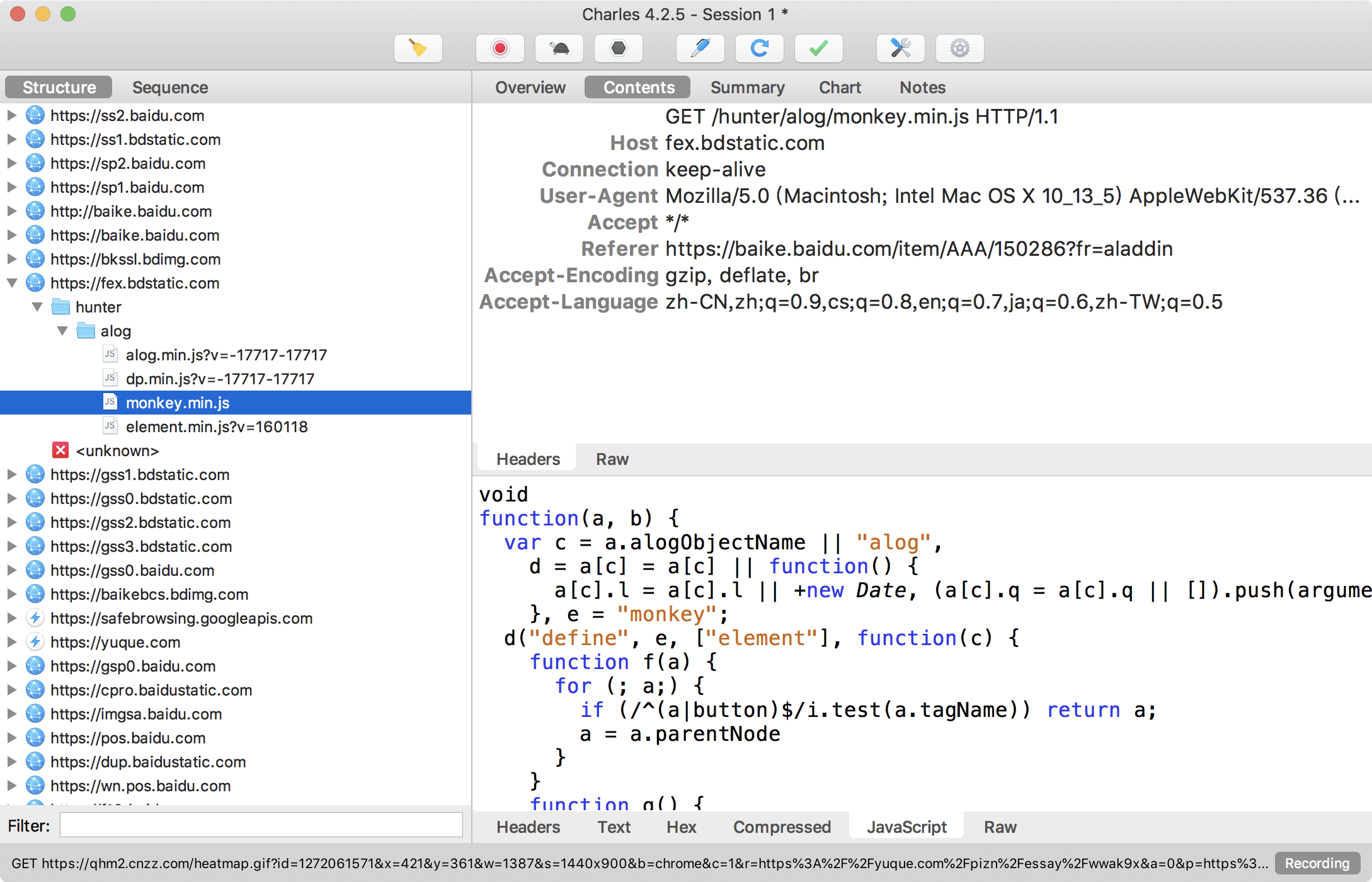The width and height of the screenshot is (1372, 882).
Task: Expand the ss2.baidu.com host node
Action: (12, 115)
